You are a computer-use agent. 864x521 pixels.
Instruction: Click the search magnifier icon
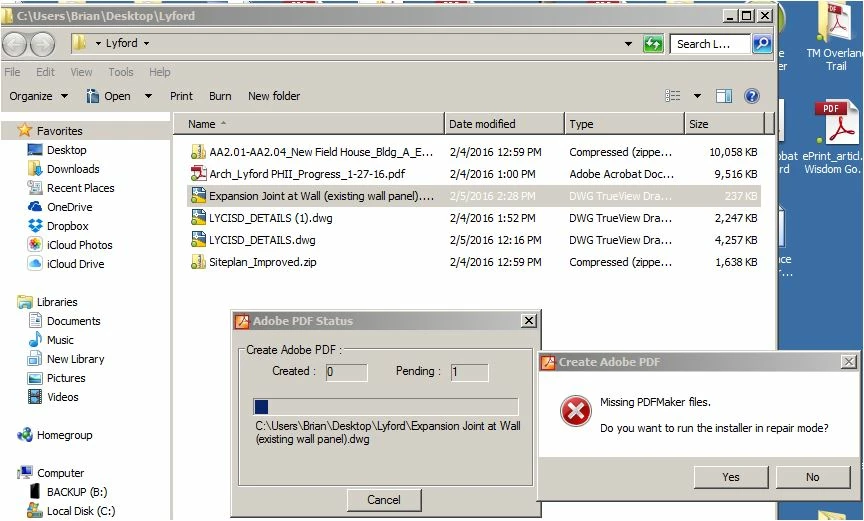click(x=762, y=44)
